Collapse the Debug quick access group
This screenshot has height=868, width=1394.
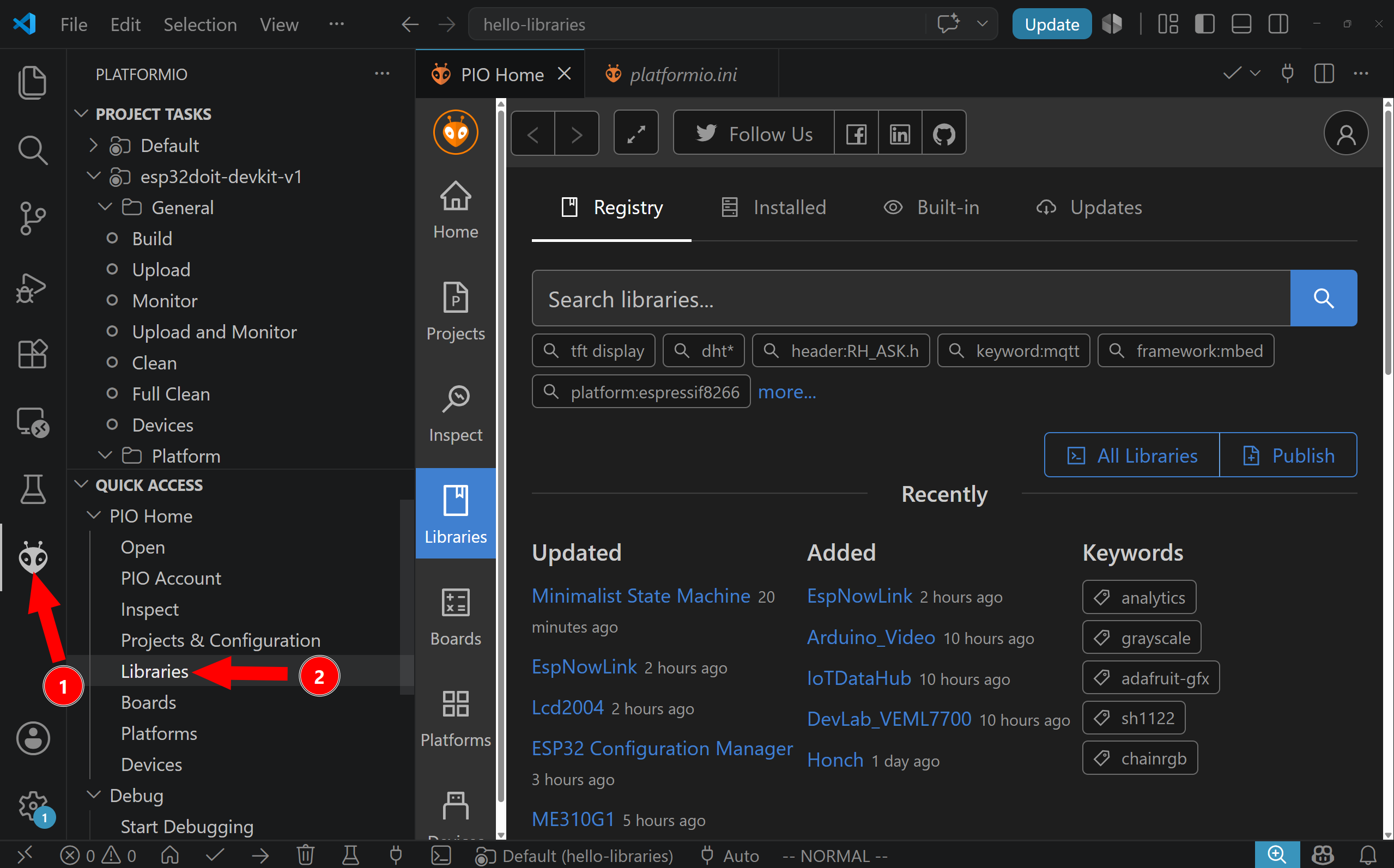click(x=93, y=795)
